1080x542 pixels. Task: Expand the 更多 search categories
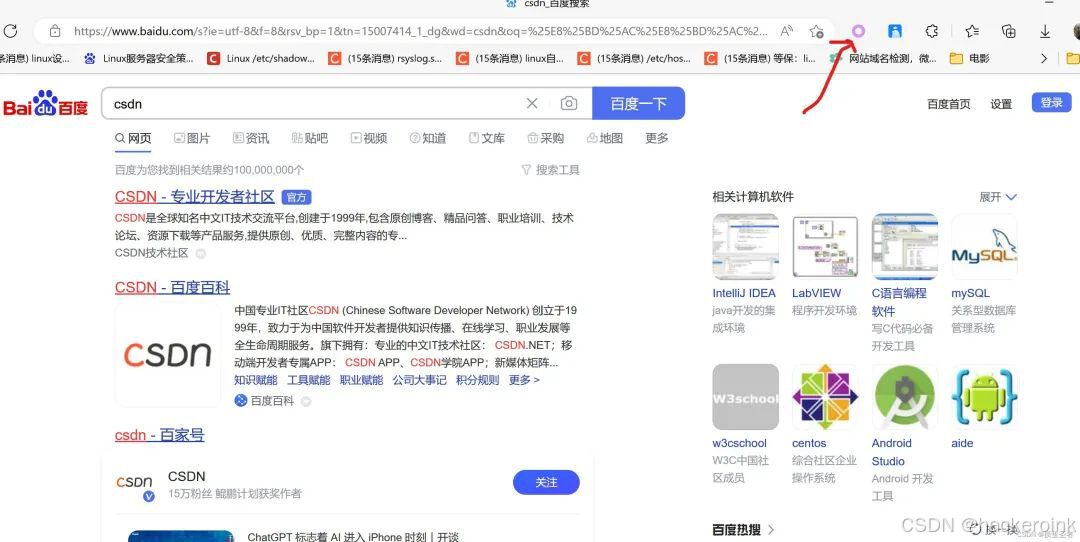[657, 138]
